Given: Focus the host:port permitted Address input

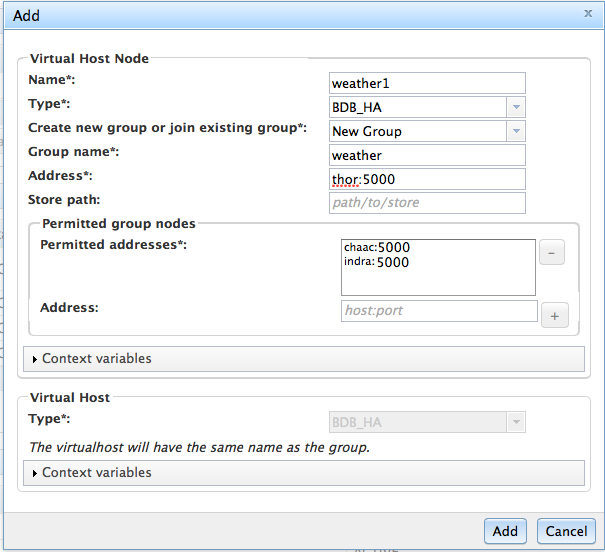Looking at the screenshot, I should [x=439, y=311].
